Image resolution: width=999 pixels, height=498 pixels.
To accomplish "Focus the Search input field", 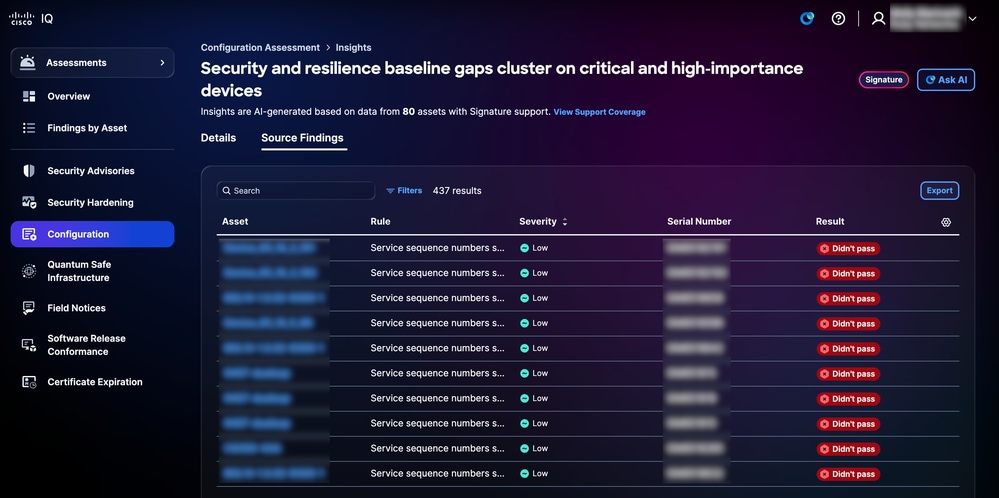I will tap(296, 190).
